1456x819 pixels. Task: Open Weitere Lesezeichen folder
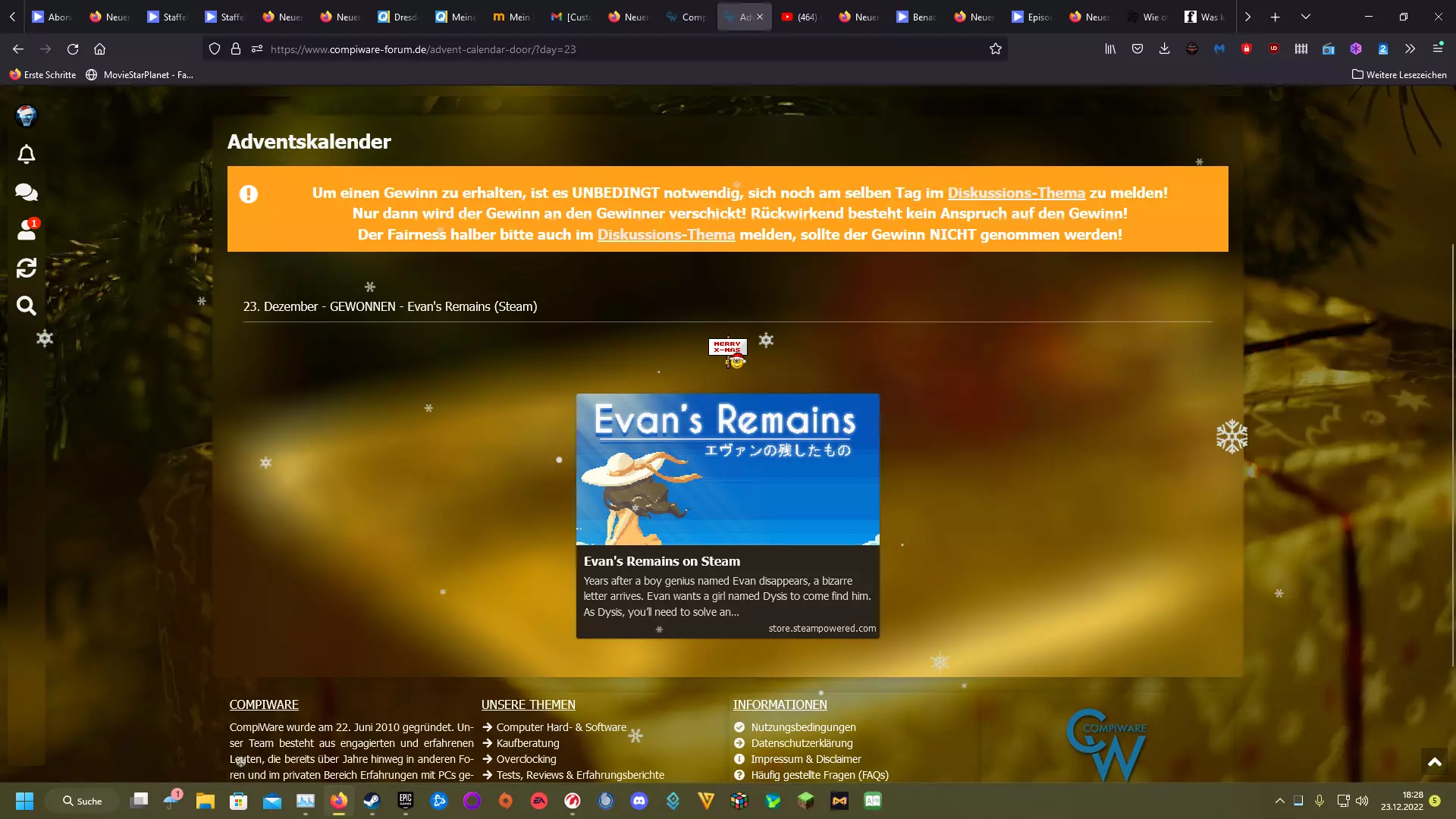(1399, 74)
